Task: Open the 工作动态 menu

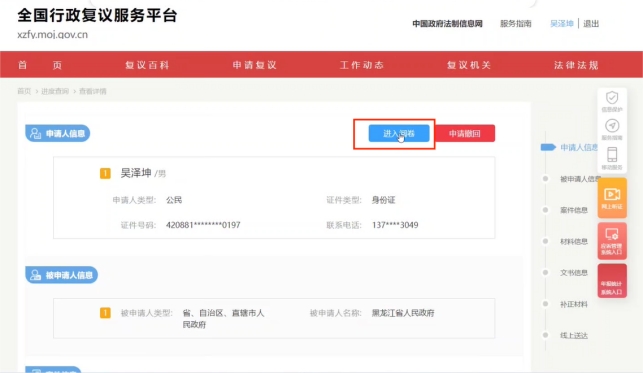Action: pos(362,65)
